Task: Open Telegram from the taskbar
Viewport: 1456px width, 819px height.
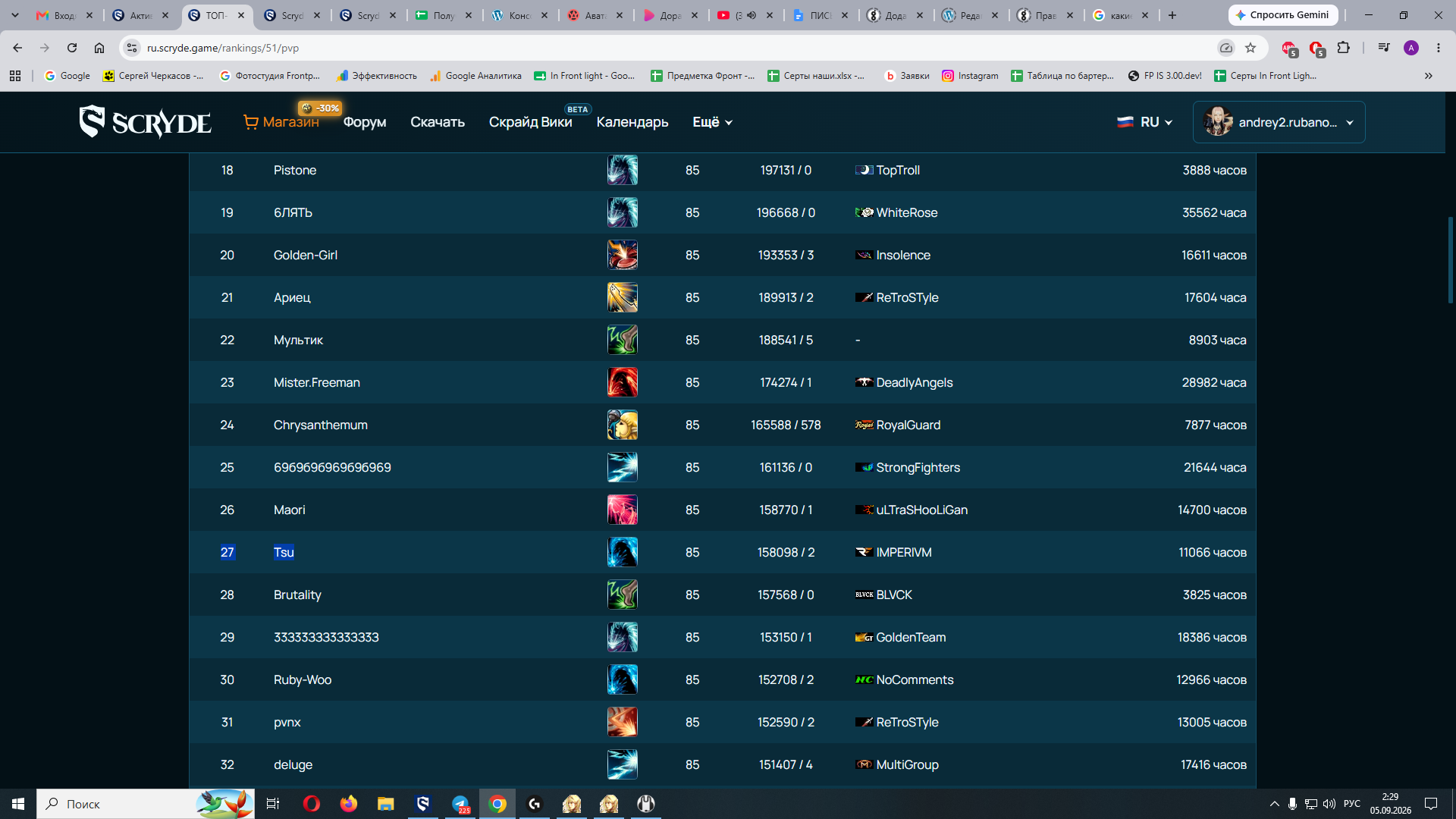Action: (460, 804)
